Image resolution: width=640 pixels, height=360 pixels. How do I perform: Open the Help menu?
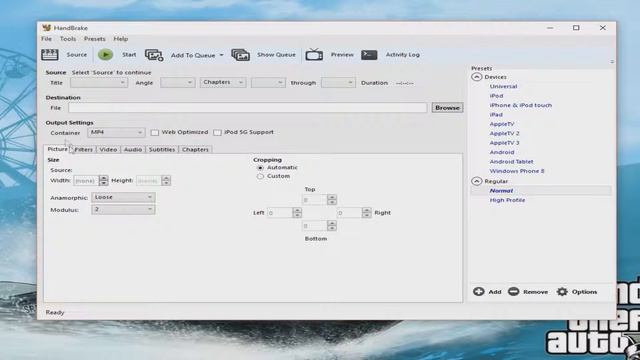click(x=120, y=39)
